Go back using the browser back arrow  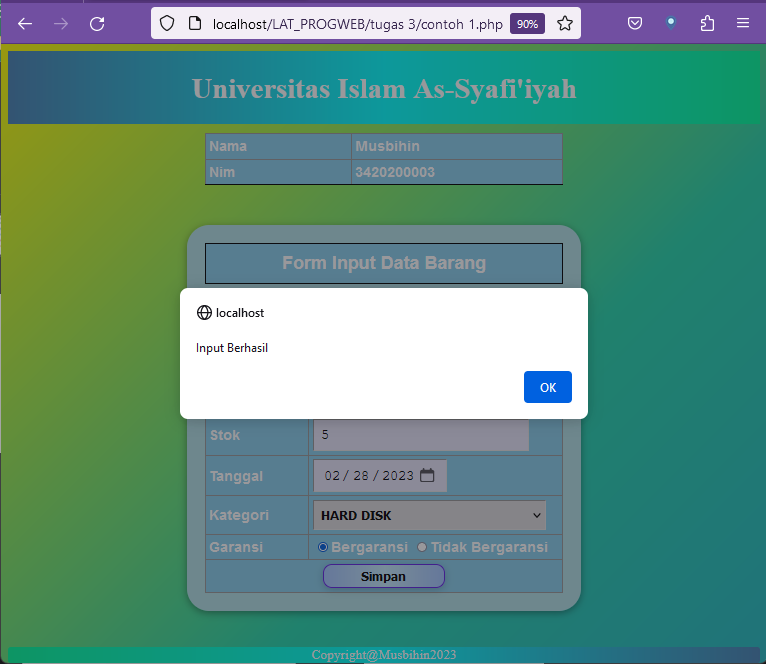point(24,23)
